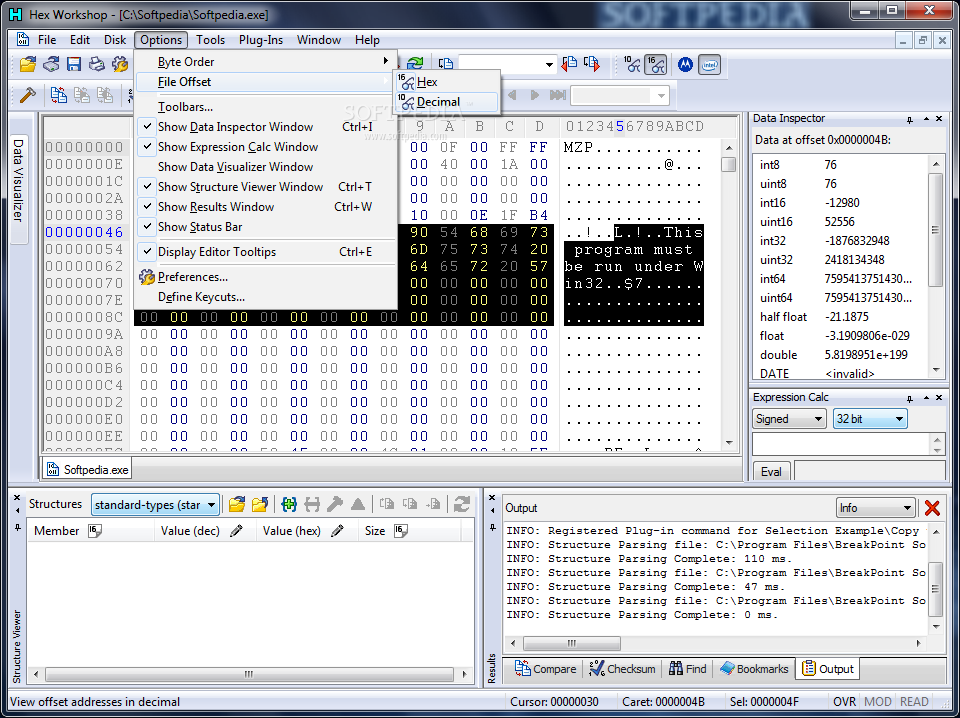Click offset address 00000046 in the hex editor
Image resolution: width=960 pixels, height=718 pixels.
[84, 232]
